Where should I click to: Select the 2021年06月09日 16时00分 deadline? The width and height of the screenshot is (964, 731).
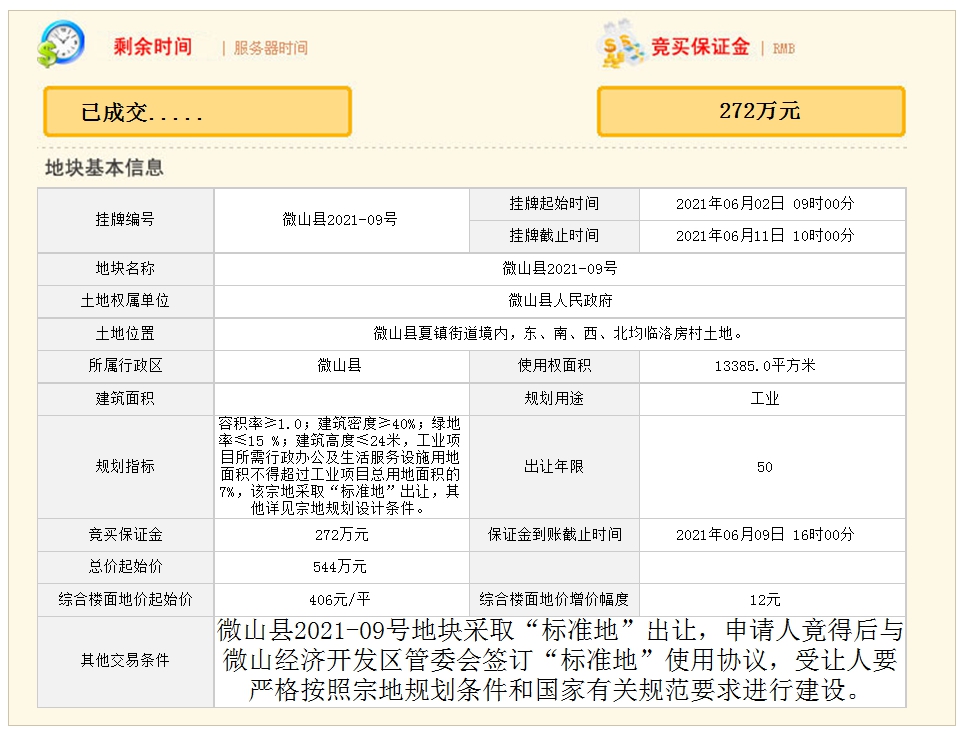click(x=765, y=535)
